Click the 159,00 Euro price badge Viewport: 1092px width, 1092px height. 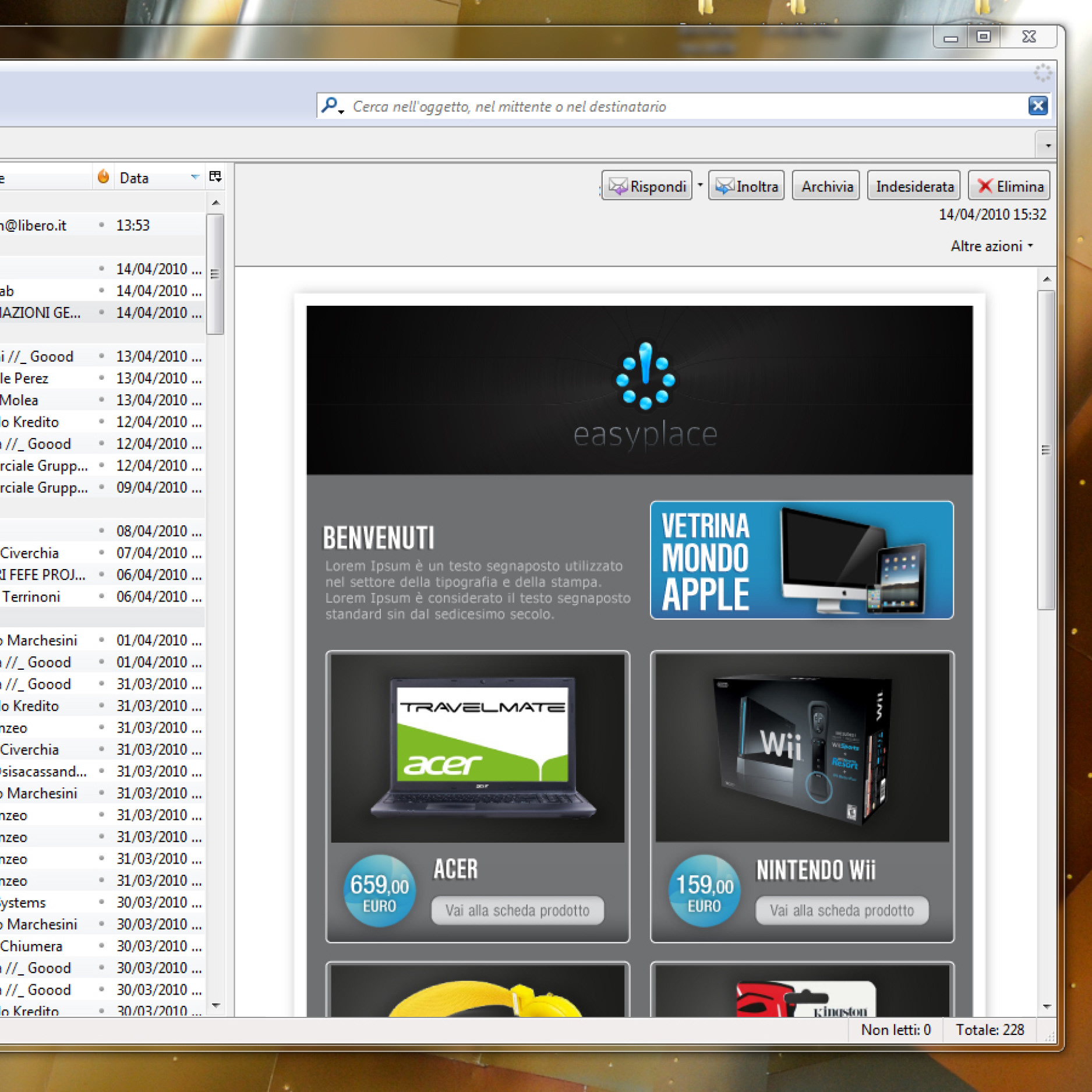(x=704, y=891)
